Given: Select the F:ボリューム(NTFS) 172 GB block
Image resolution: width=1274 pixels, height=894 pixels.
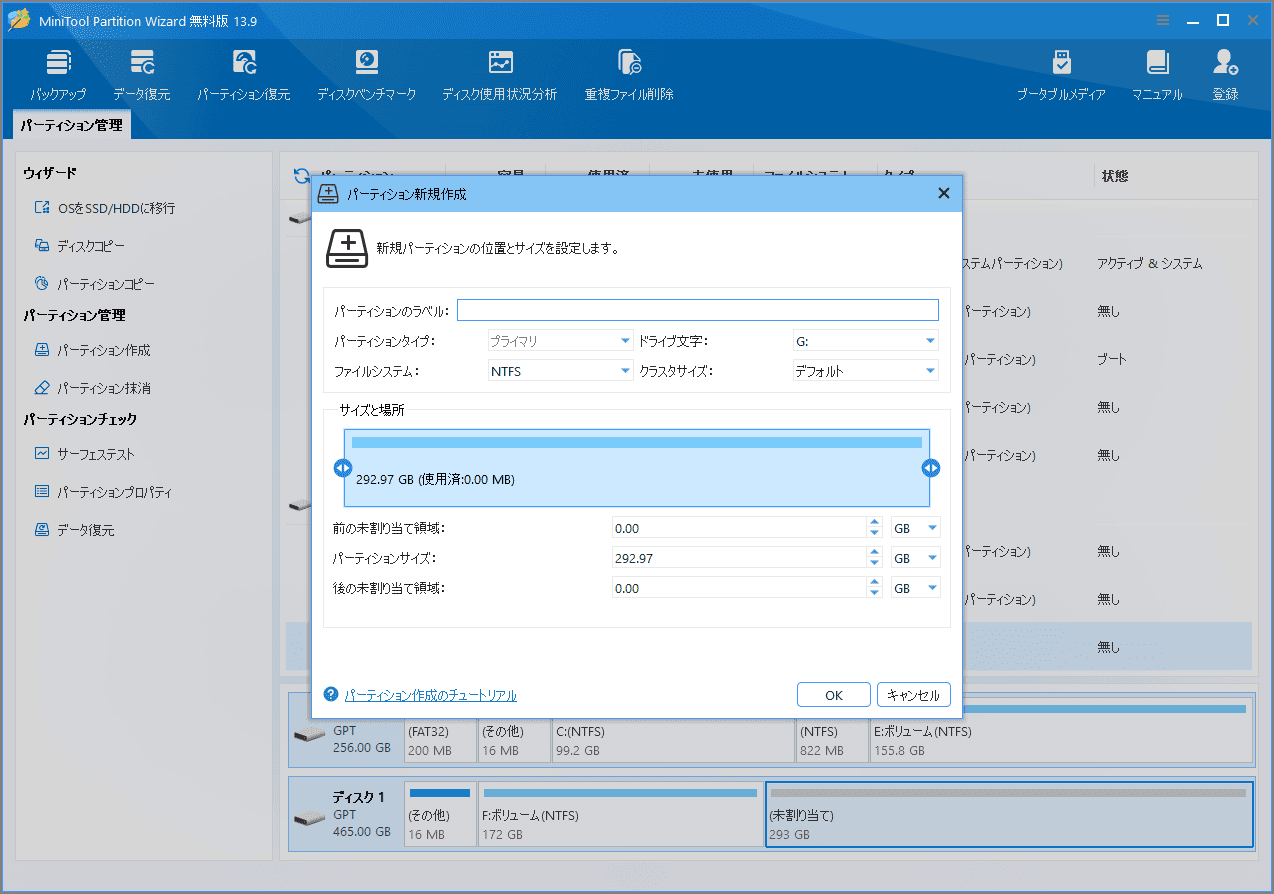Looking at the screenshot, I should (620, 814).
